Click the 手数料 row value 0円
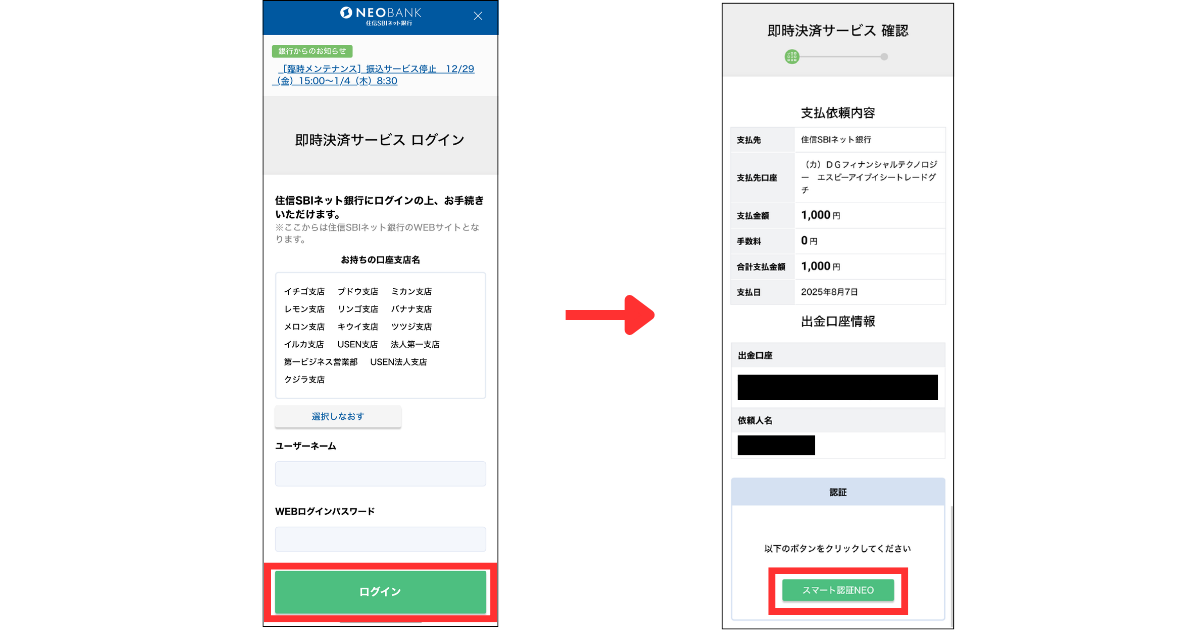The height and width of the screenshot is (630, 1200). [x=810, y=241]
